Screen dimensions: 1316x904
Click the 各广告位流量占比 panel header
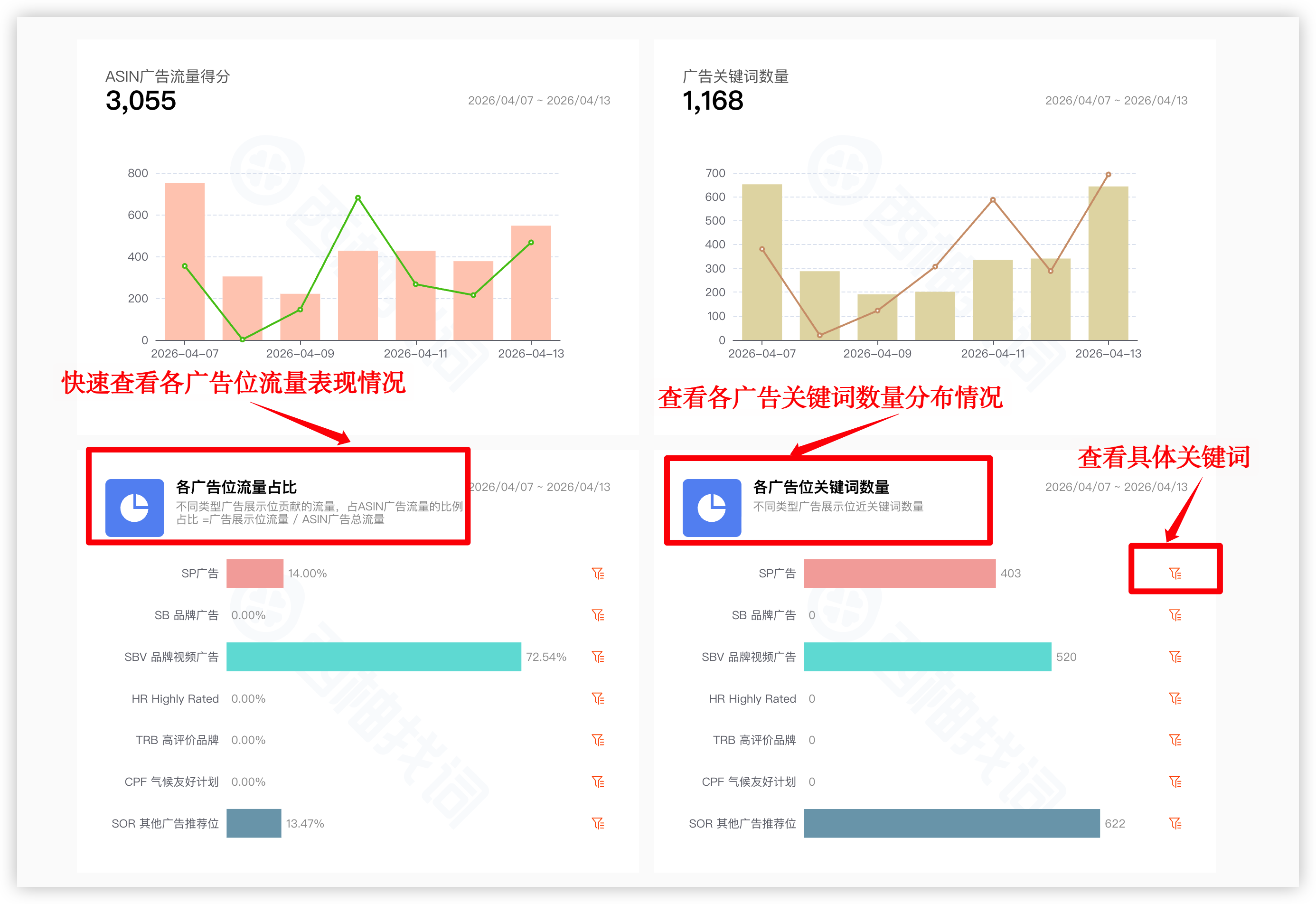(x=238, y=486)
